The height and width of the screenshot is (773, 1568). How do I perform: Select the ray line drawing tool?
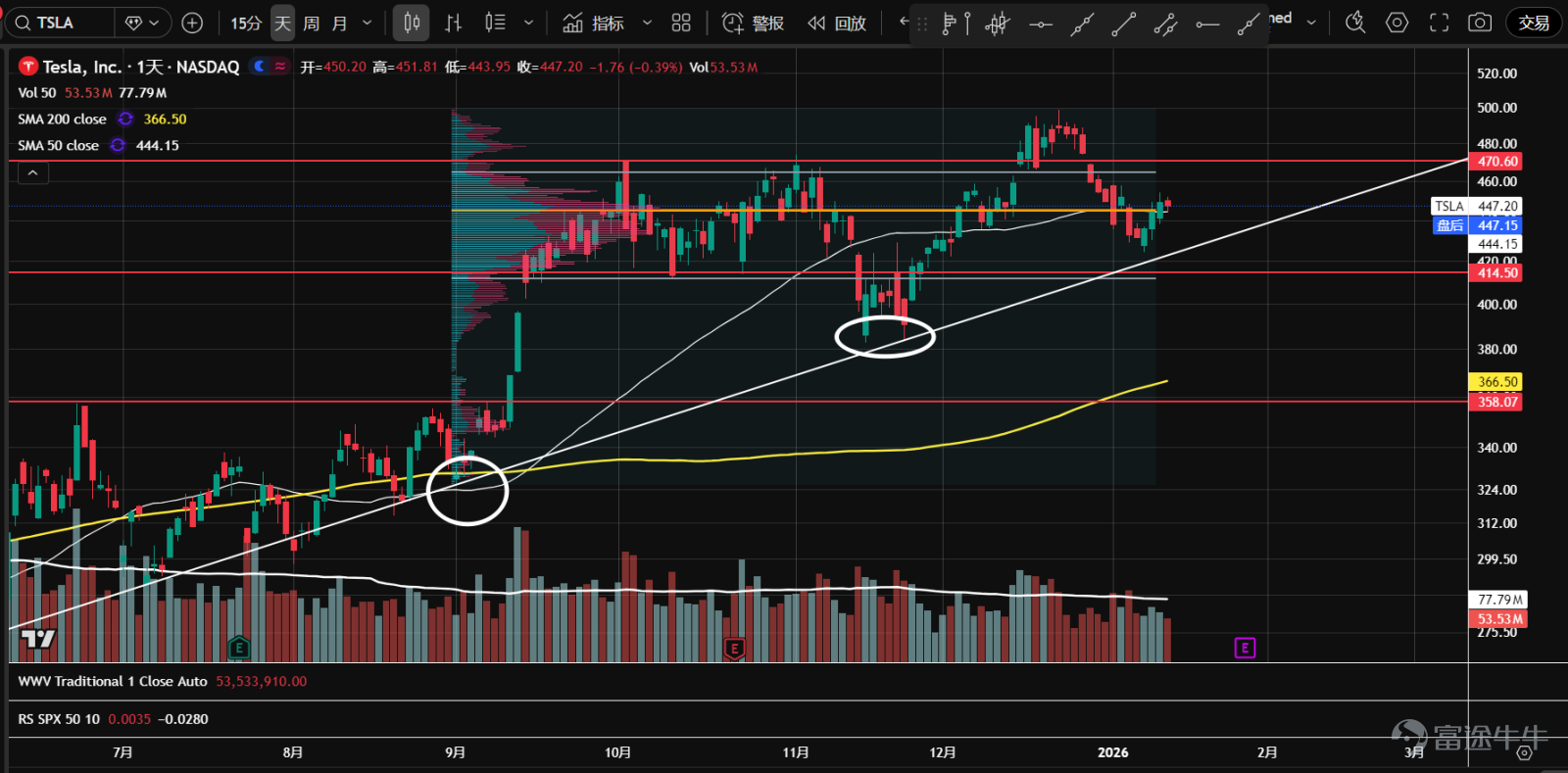(1249, 24)
